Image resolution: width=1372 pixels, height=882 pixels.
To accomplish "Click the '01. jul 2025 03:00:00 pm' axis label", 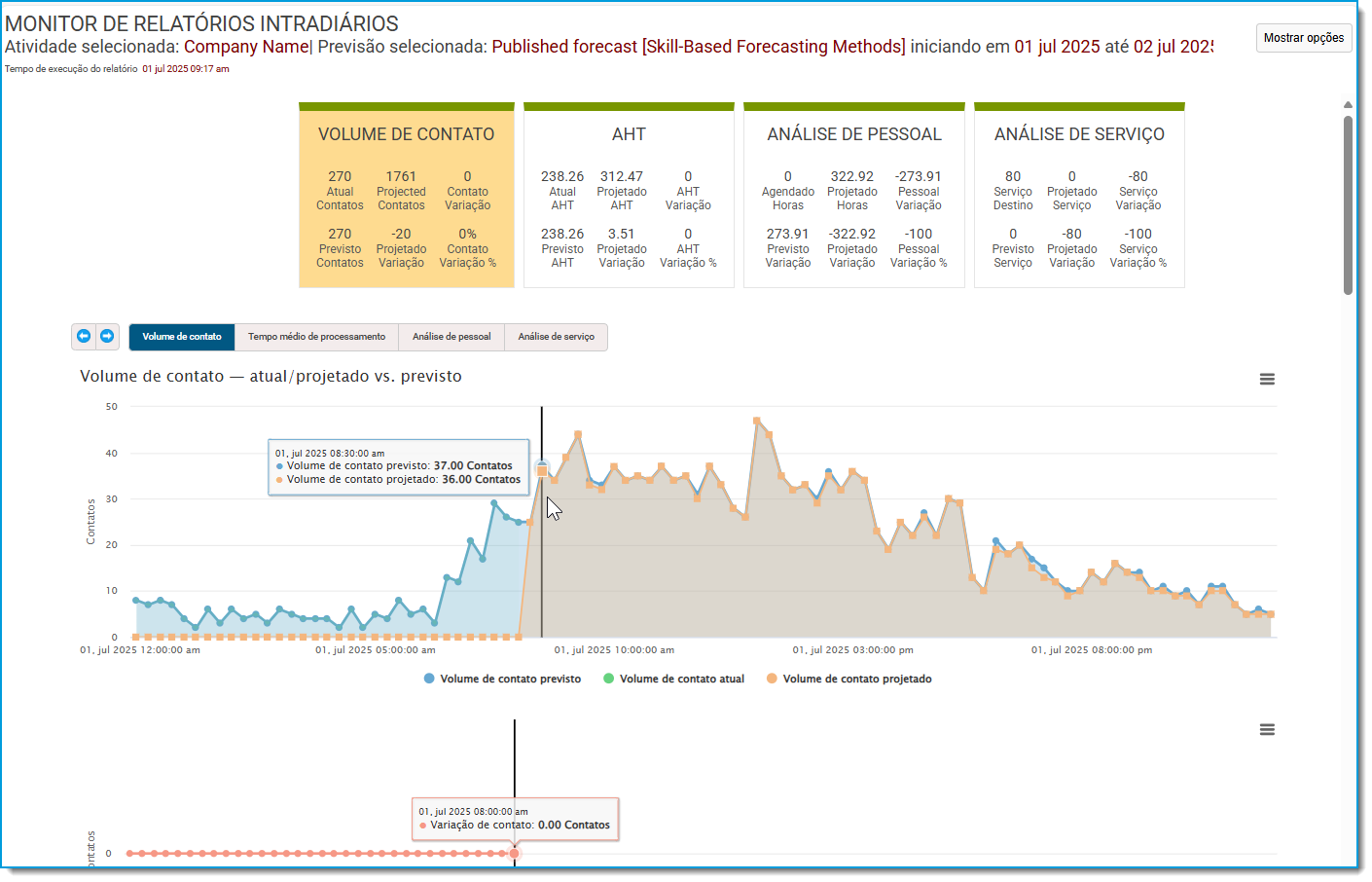I will 852,650.
